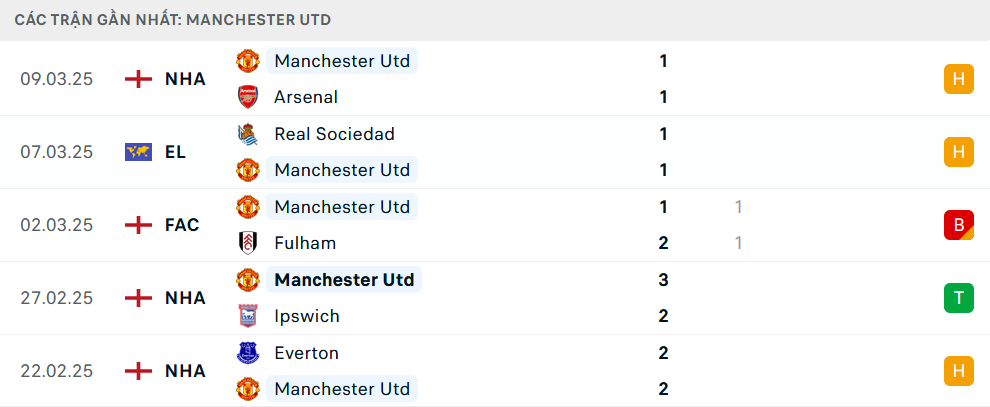Click England flag beside FAC
Image resolution: width=990 pixels, height=407 pixels.
pos(138,225)
